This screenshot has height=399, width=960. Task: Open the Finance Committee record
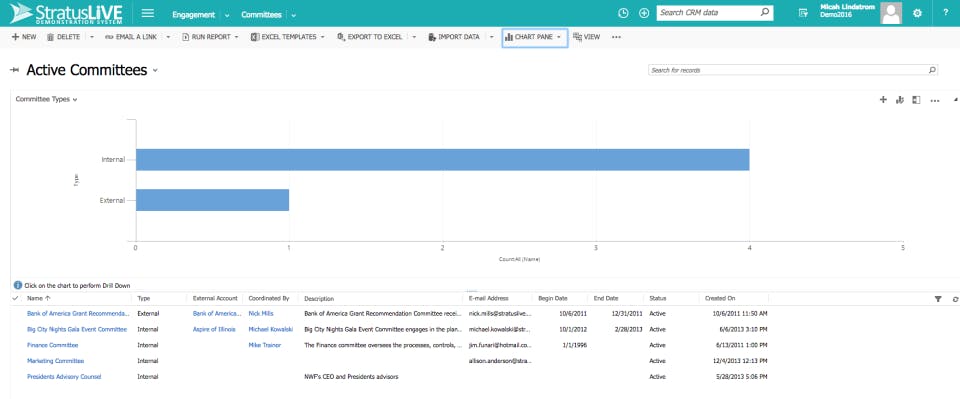[53, 345]
